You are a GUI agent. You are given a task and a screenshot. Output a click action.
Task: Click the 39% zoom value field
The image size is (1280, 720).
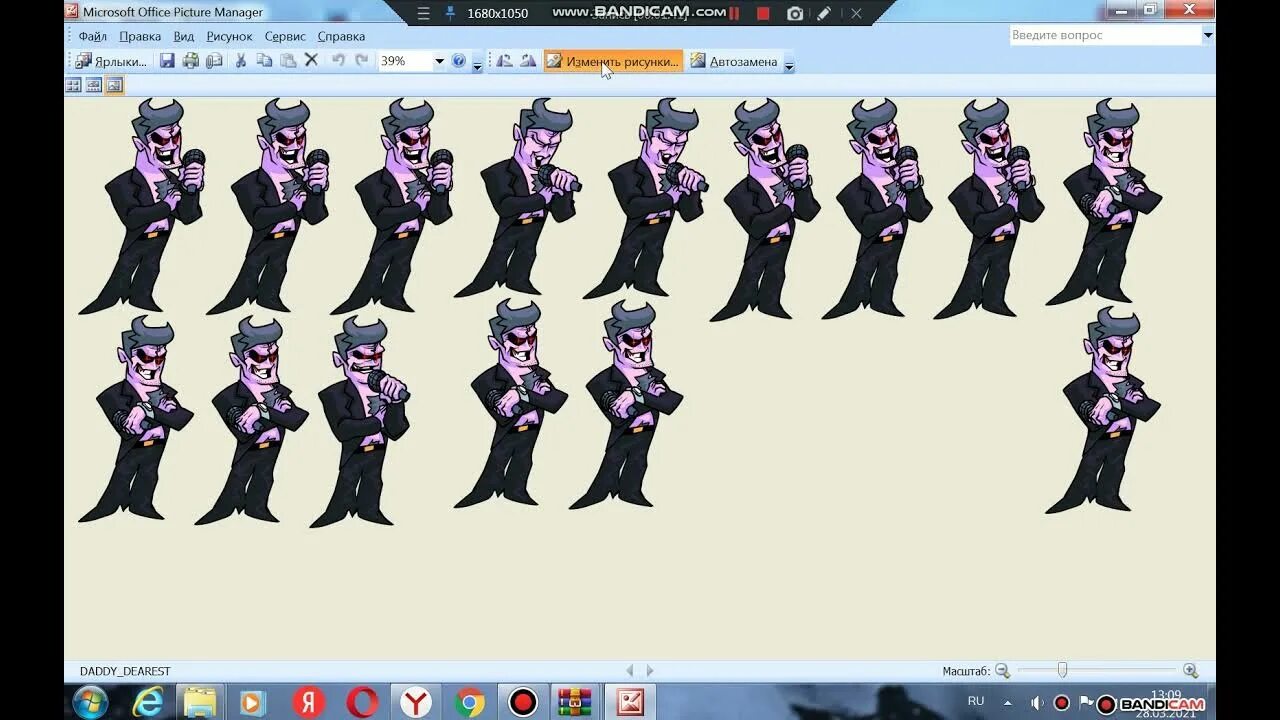tap(404, 61)
